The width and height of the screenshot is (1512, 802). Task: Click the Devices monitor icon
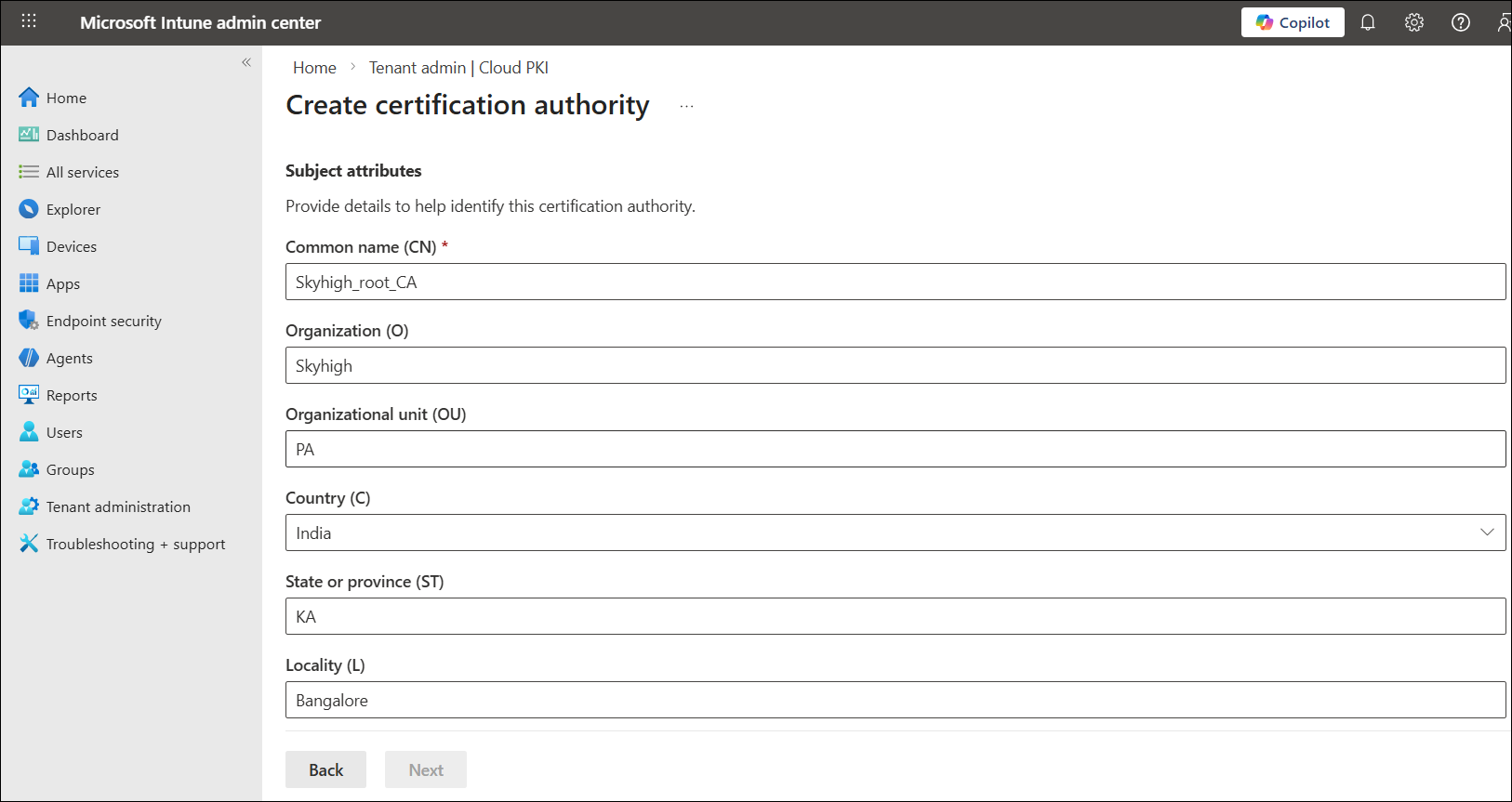click(x=29, y=246)
